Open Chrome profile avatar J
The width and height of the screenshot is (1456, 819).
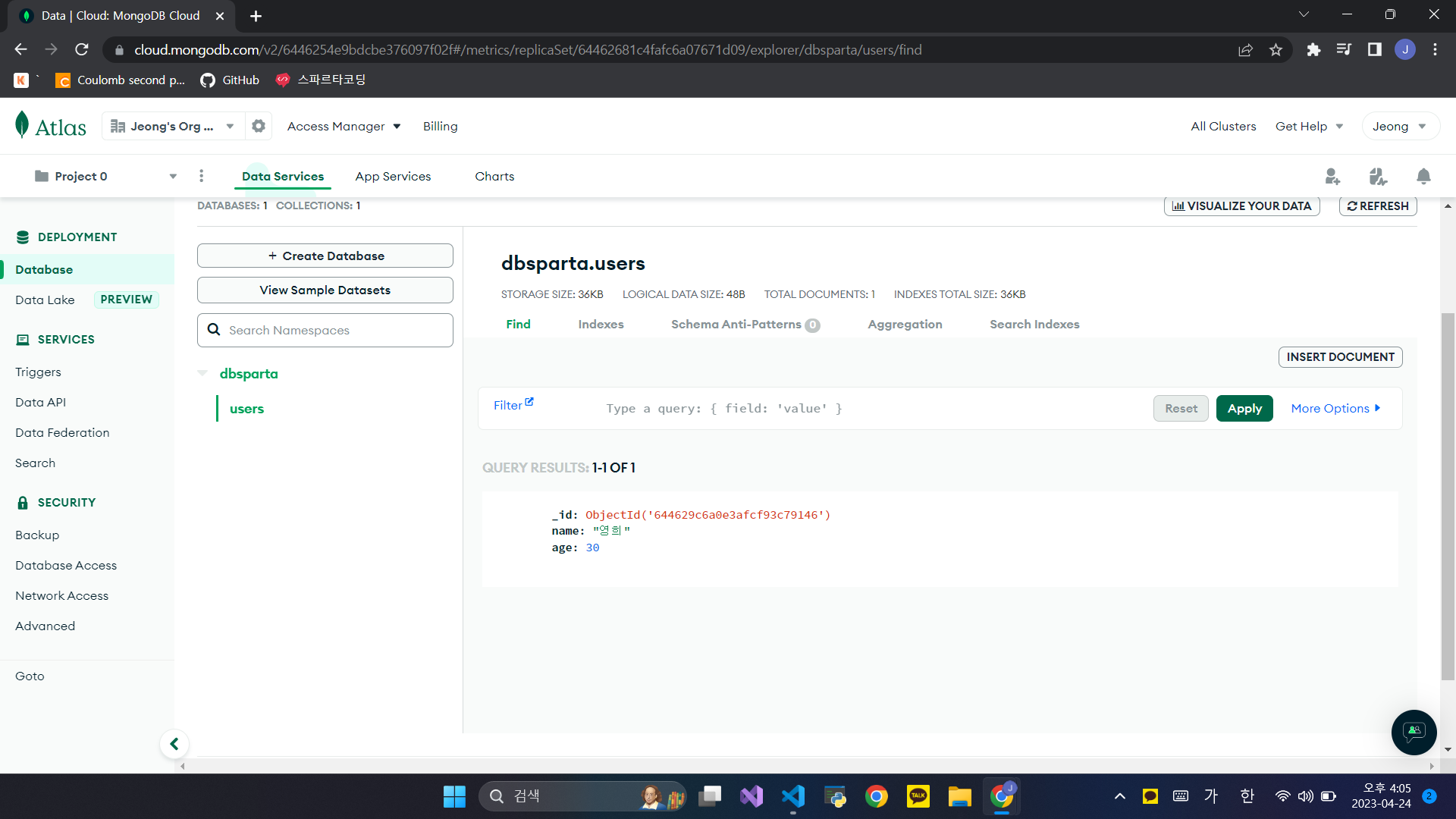point(1405,50)
